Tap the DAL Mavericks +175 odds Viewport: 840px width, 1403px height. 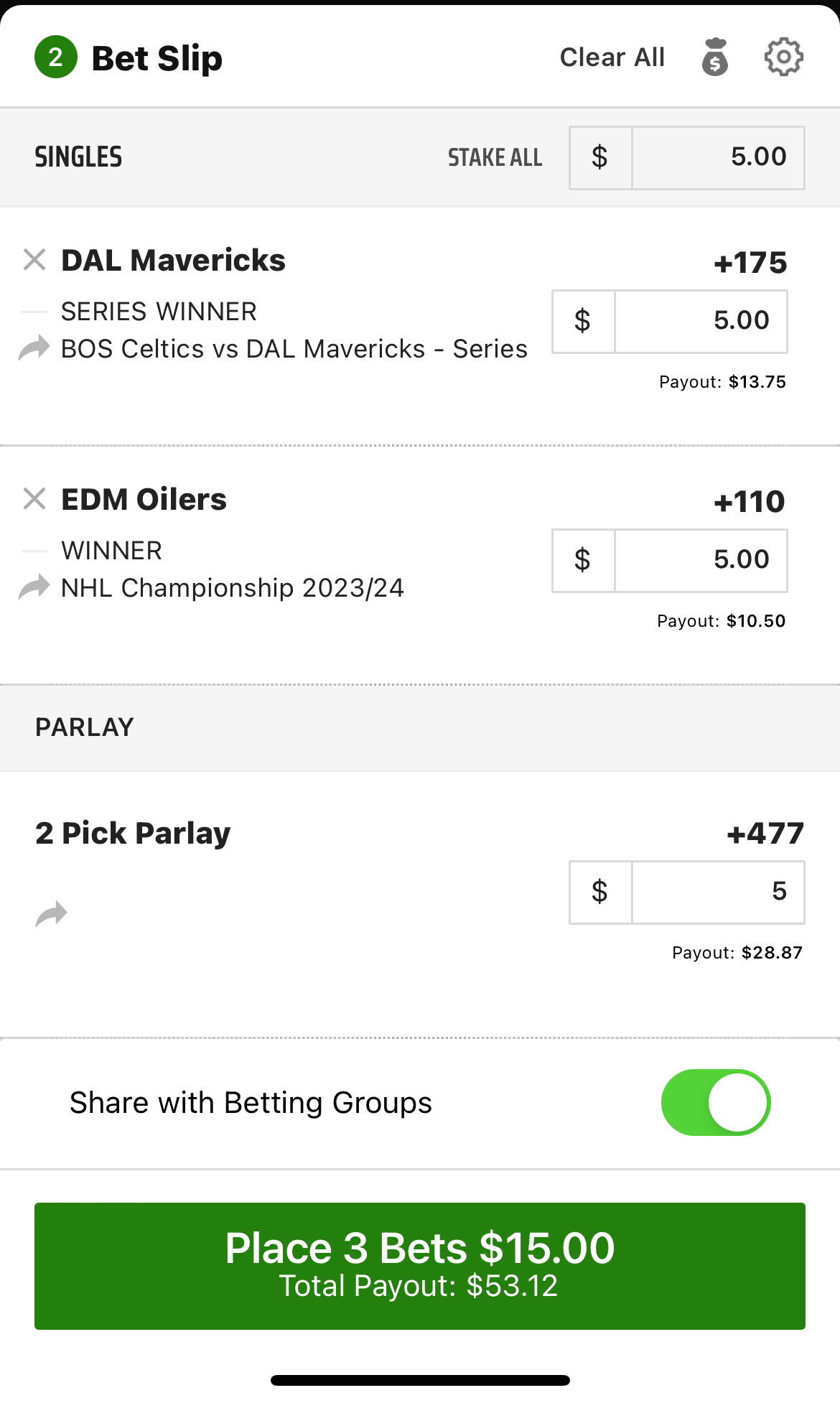point(750,263)
